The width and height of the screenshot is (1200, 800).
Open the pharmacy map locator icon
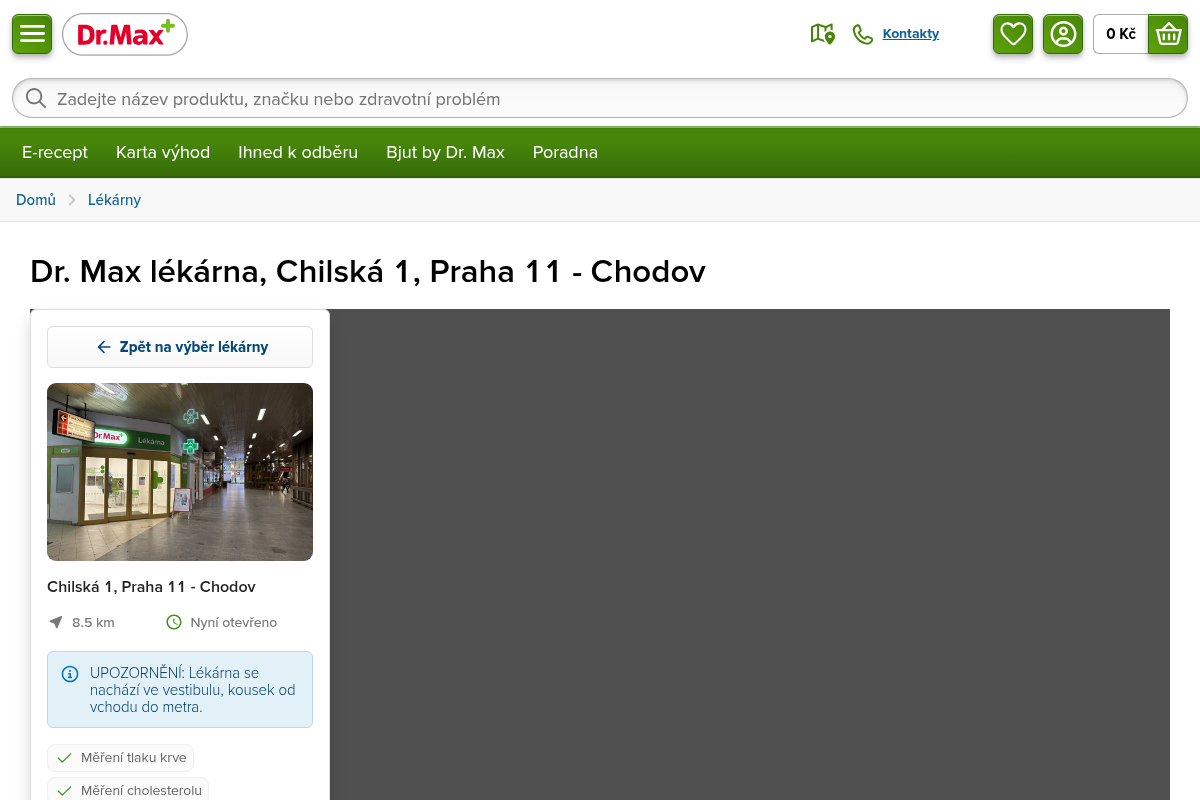[x=822, y=34]
